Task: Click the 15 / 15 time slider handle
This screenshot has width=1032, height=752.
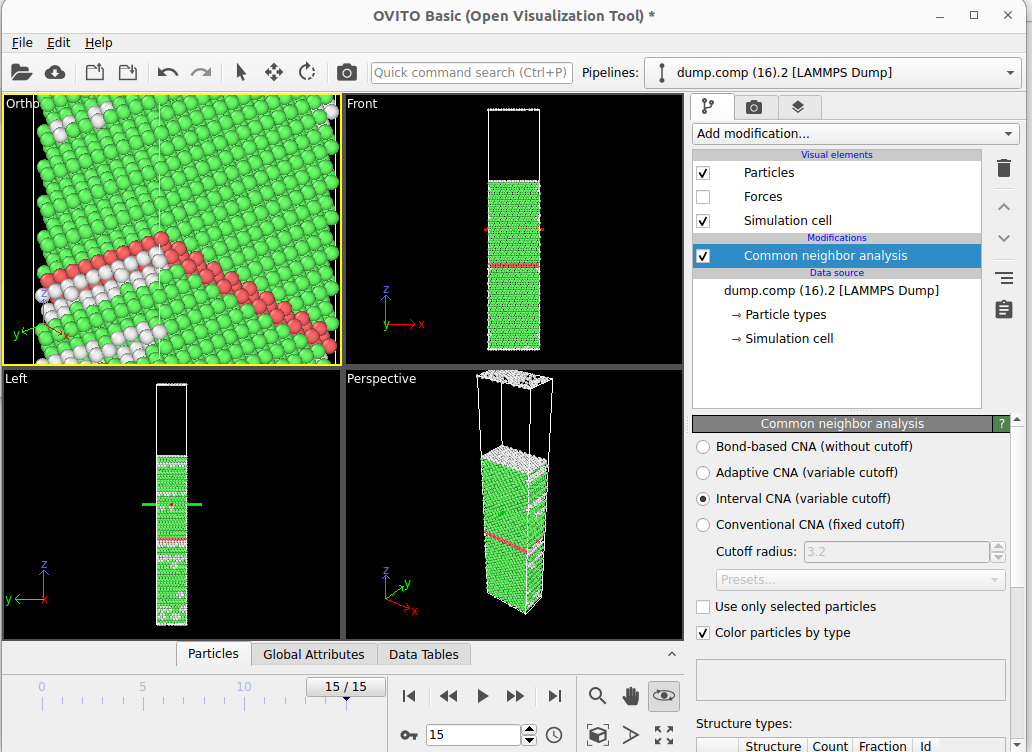Action: 346,687
